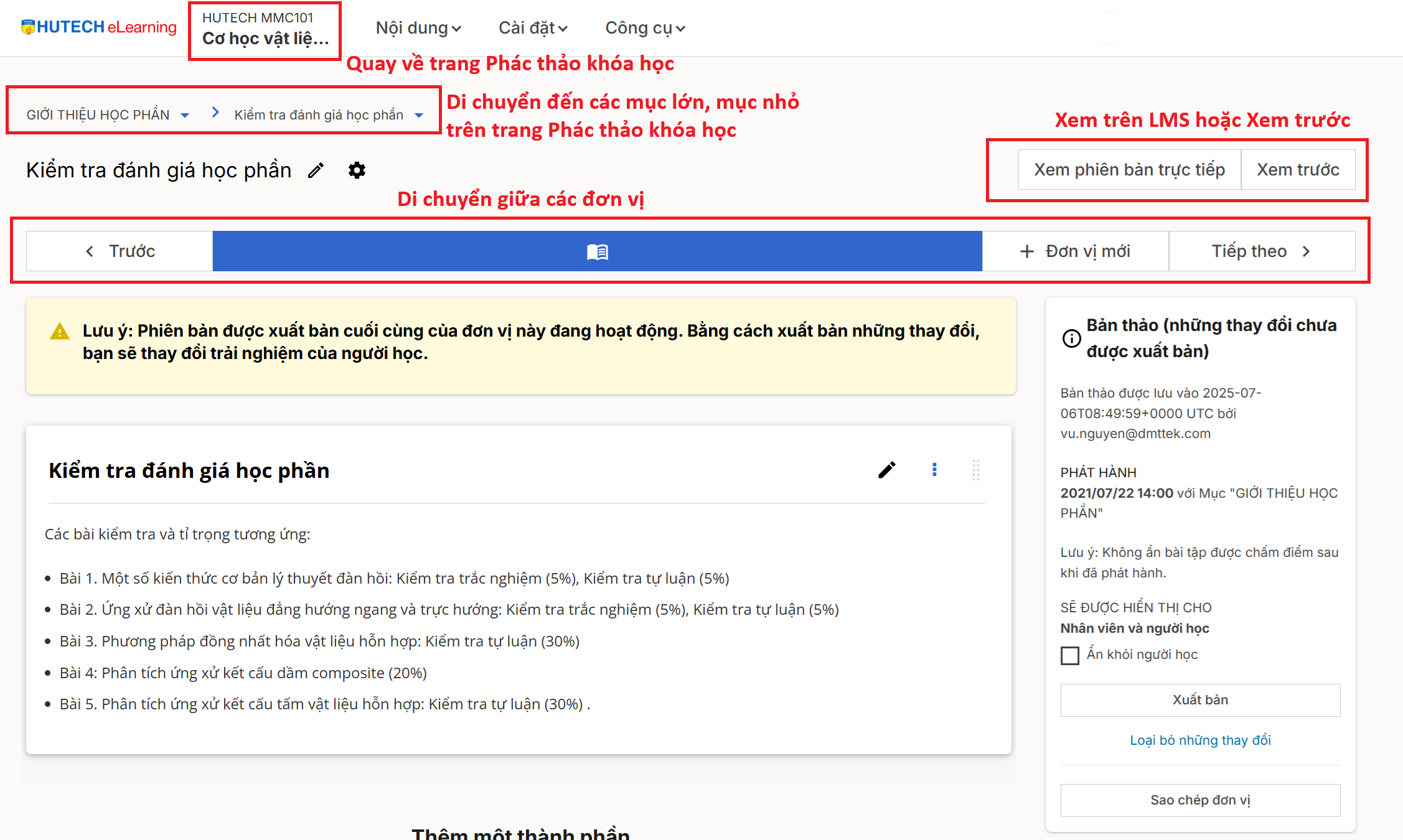Image resolution: width=1403 pixels, height=840 pixels.
Task: Click the 'Bài 1. Một số kiến thức' line
Action: click(x=394, y=579)
